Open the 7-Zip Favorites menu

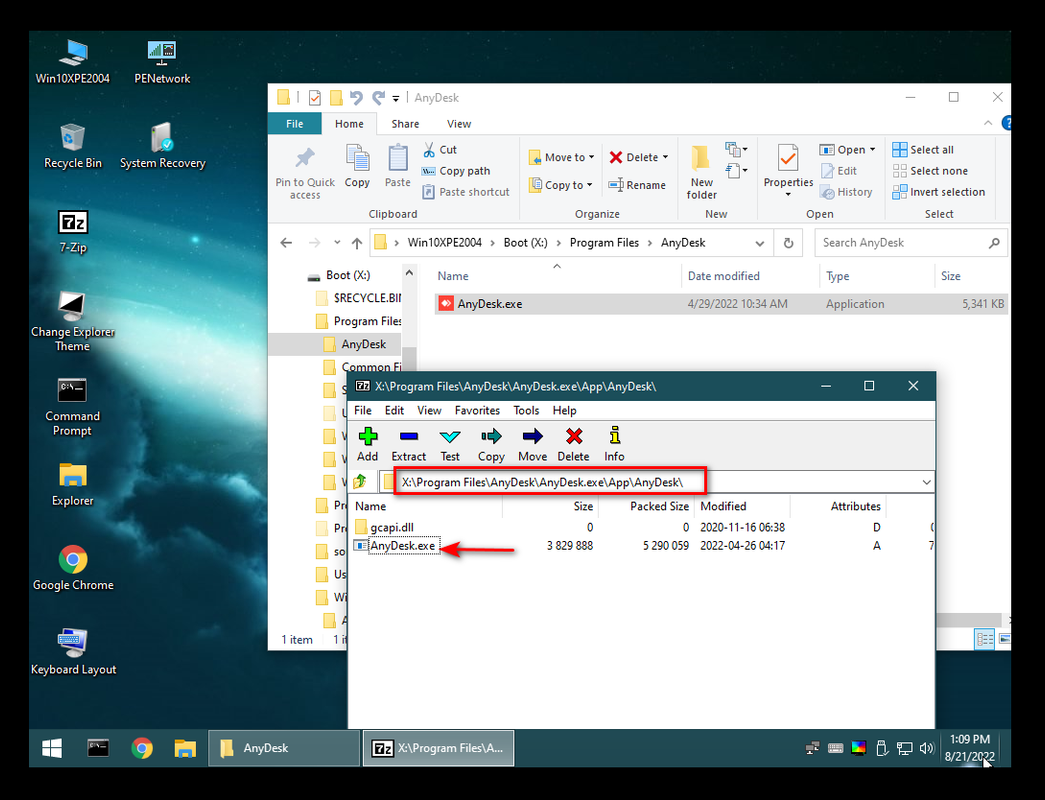point(477,411)
